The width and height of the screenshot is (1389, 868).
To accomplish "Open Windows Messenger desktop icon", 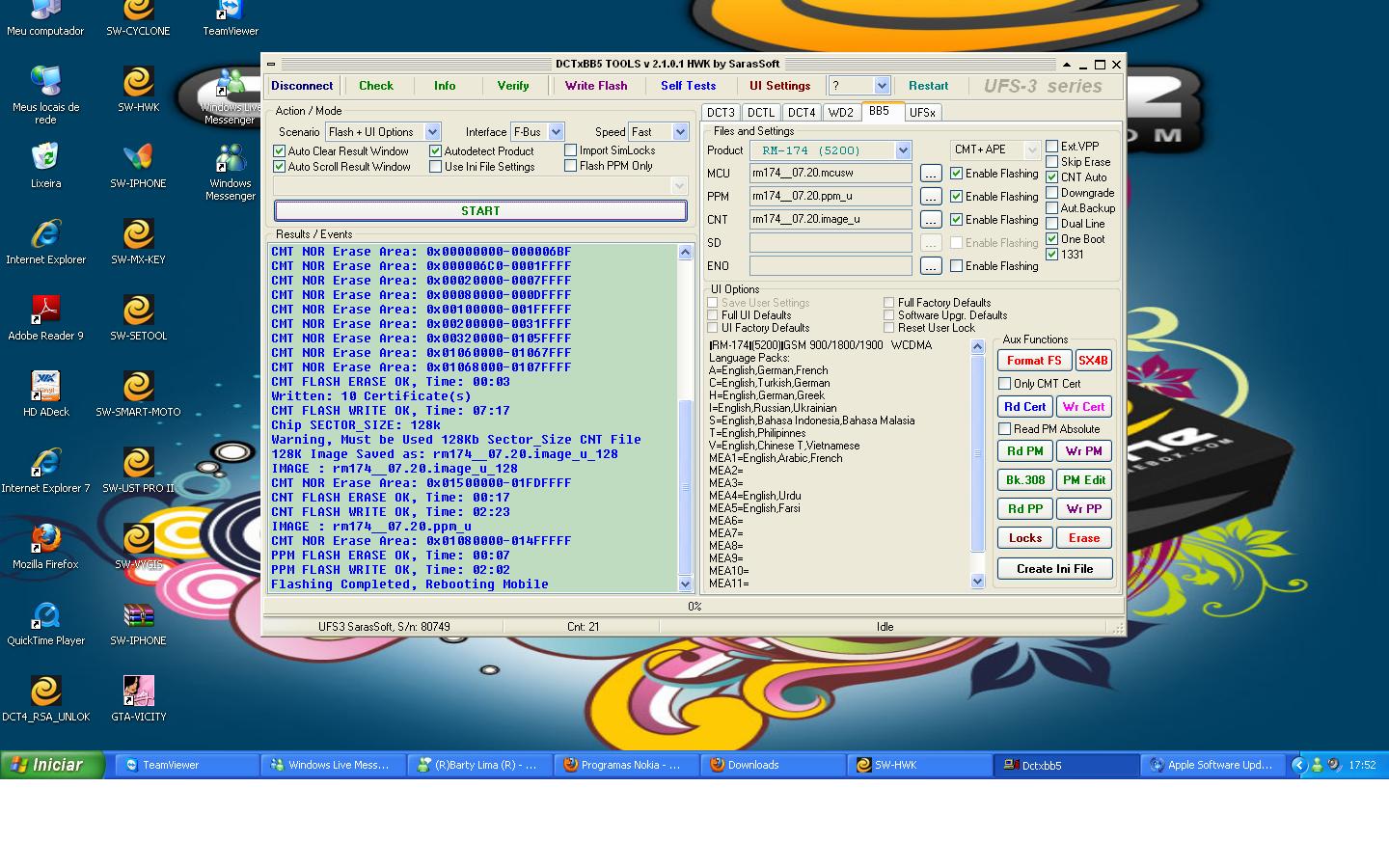I will pos(230,170).
